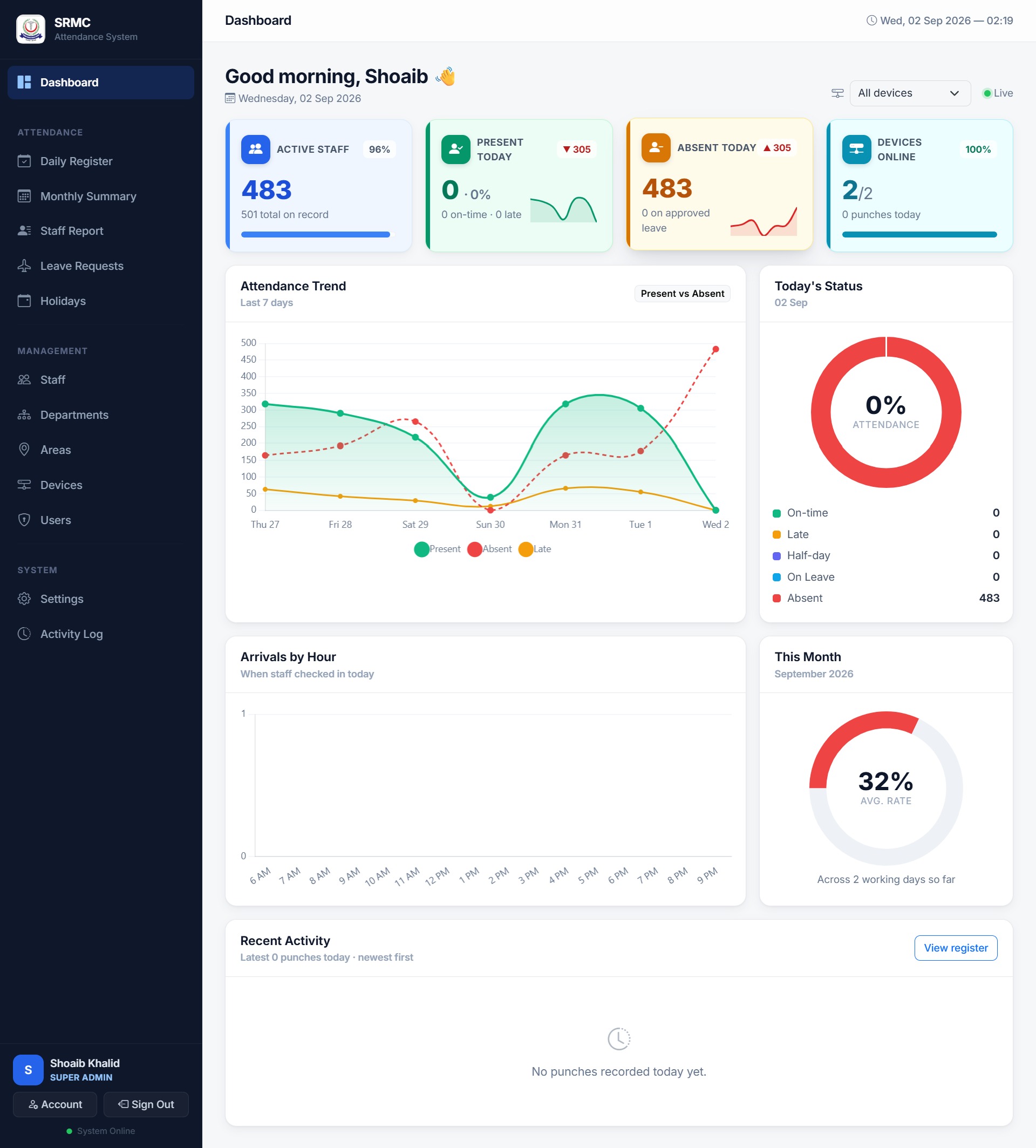Viewport: 1036px width, 1148px height.
Task: Click the Present Today green person-check icon
Action: coord(456,149)
